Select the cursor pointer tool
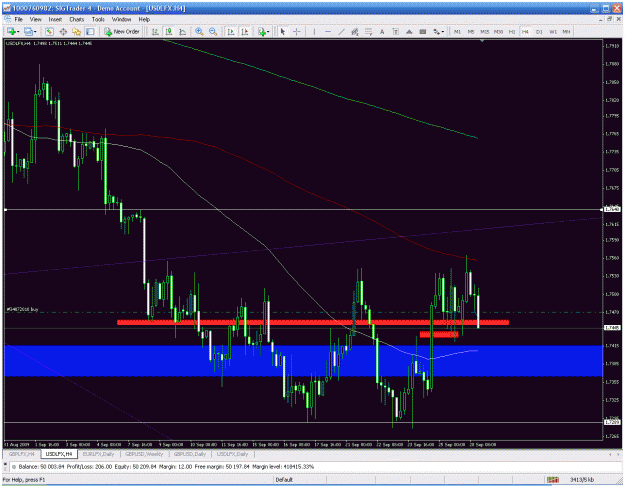The width and height of the screenshot is (625, 486). coord(283,31)
